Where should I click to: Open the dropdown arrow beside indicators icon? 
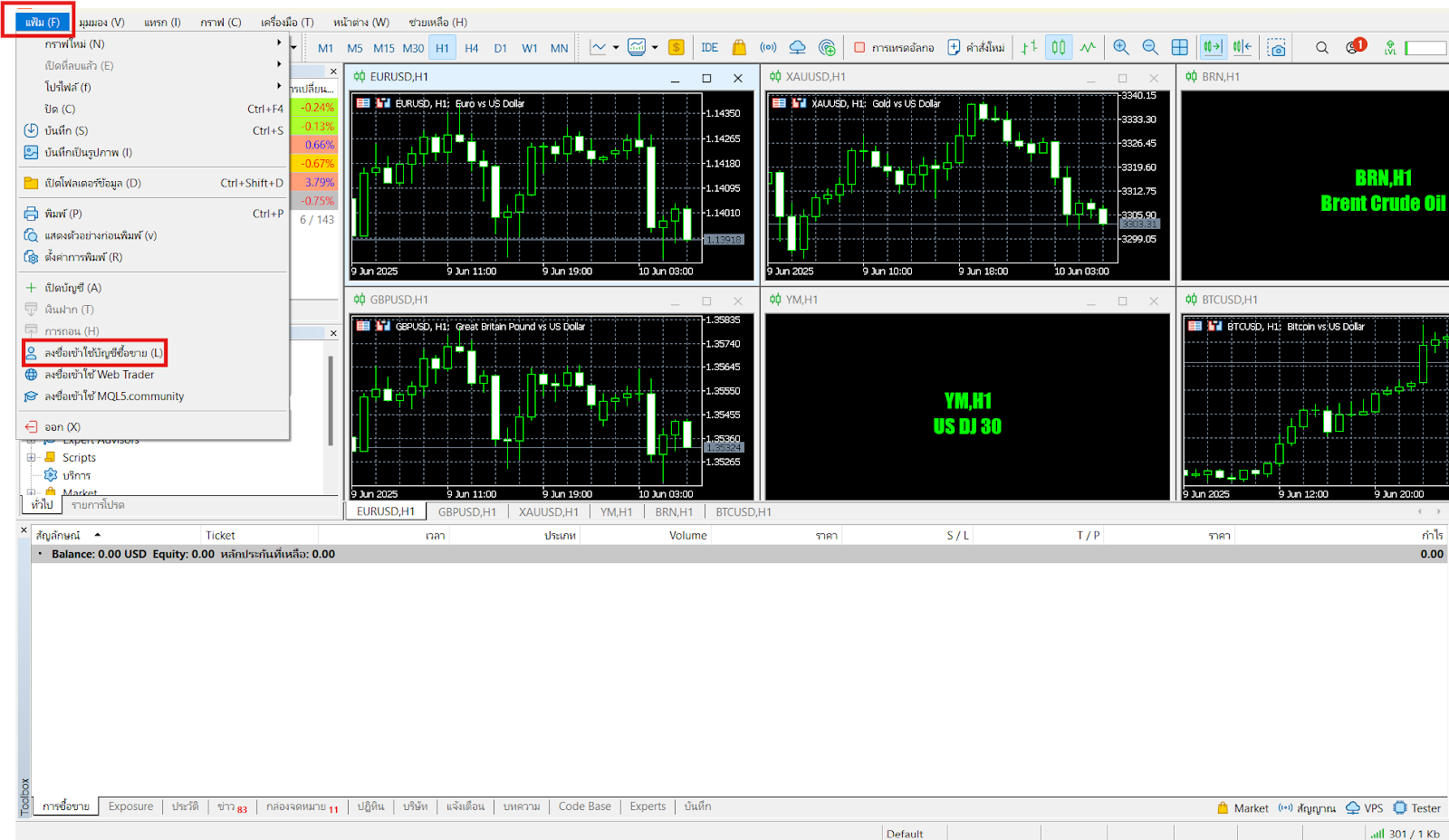click(655, 48)
